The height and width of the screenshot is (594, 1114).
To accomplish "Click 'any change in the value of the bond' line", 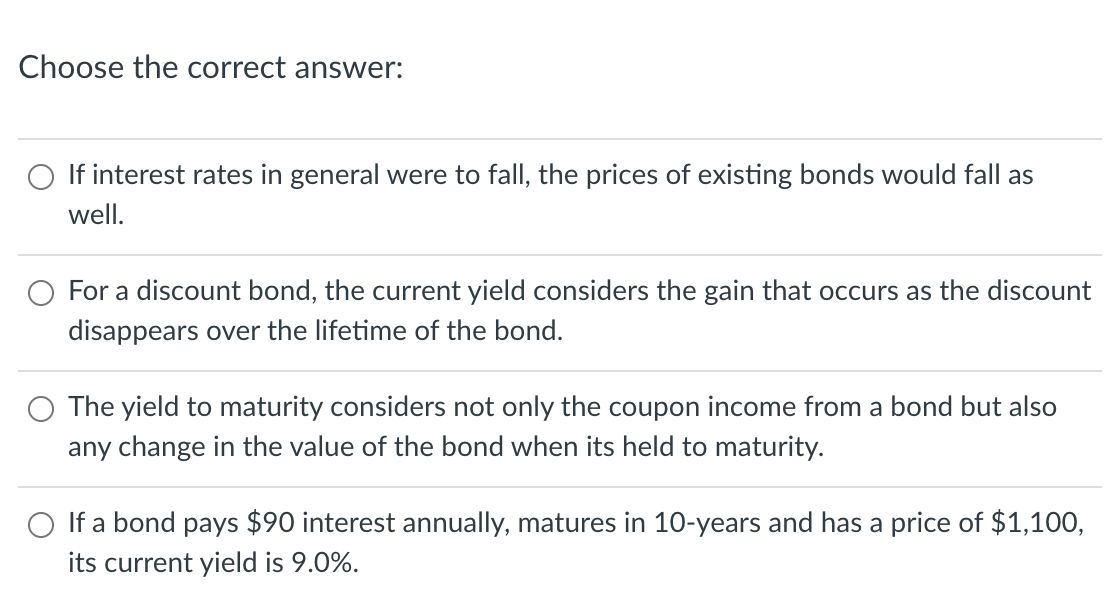I will coord(288,446).
